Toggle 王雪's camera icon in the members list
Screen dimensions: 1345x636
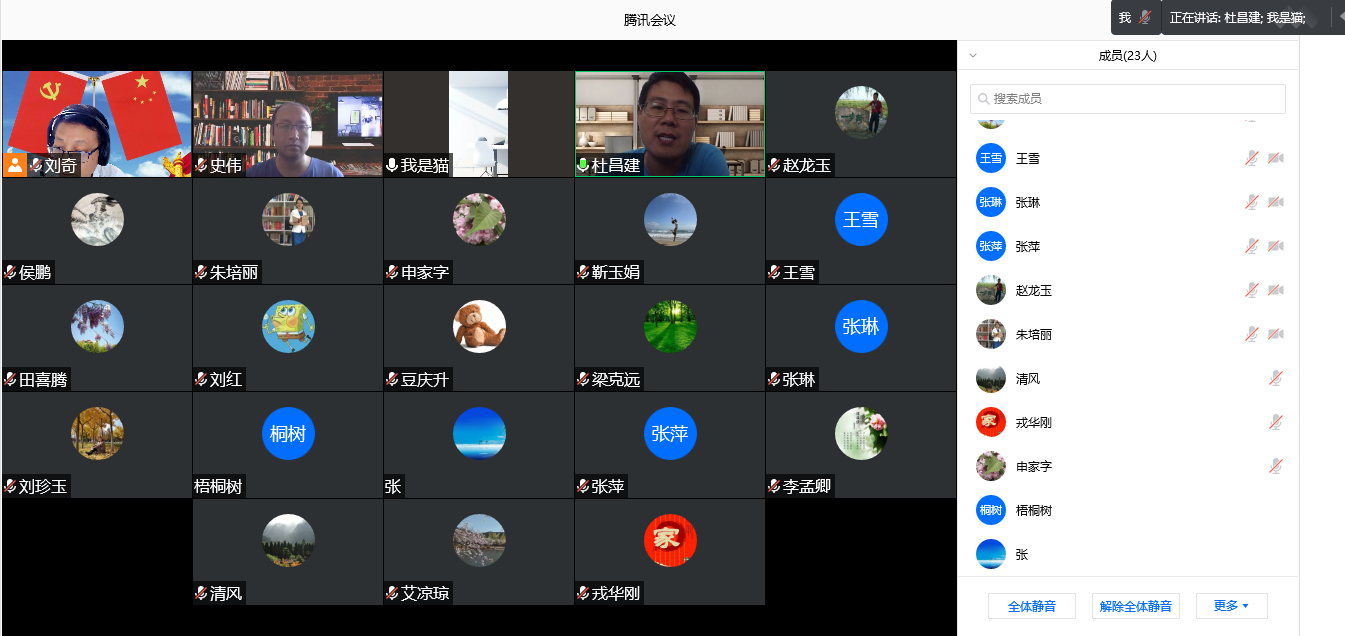pyautogui.click(x=1276, y=158)
